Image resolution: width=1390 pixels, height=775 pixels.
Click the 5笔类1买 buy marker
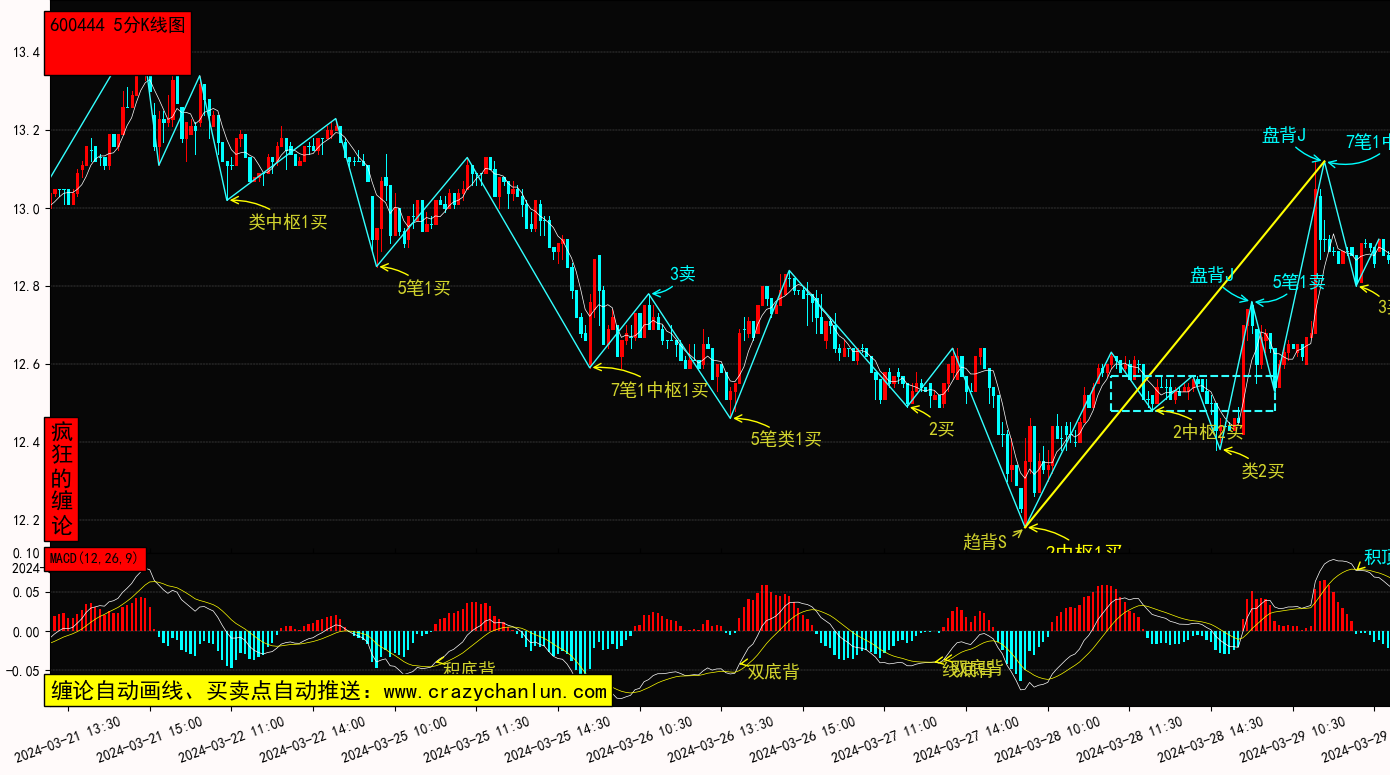785,439
